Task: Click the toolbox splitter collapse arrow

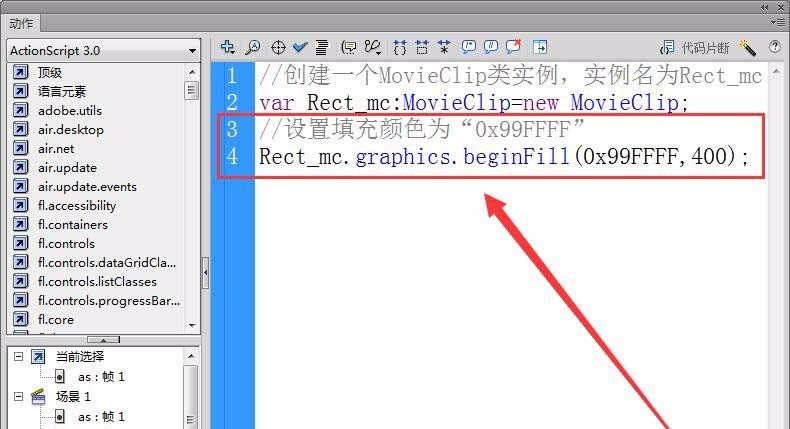Action: [x=103, y=340]
